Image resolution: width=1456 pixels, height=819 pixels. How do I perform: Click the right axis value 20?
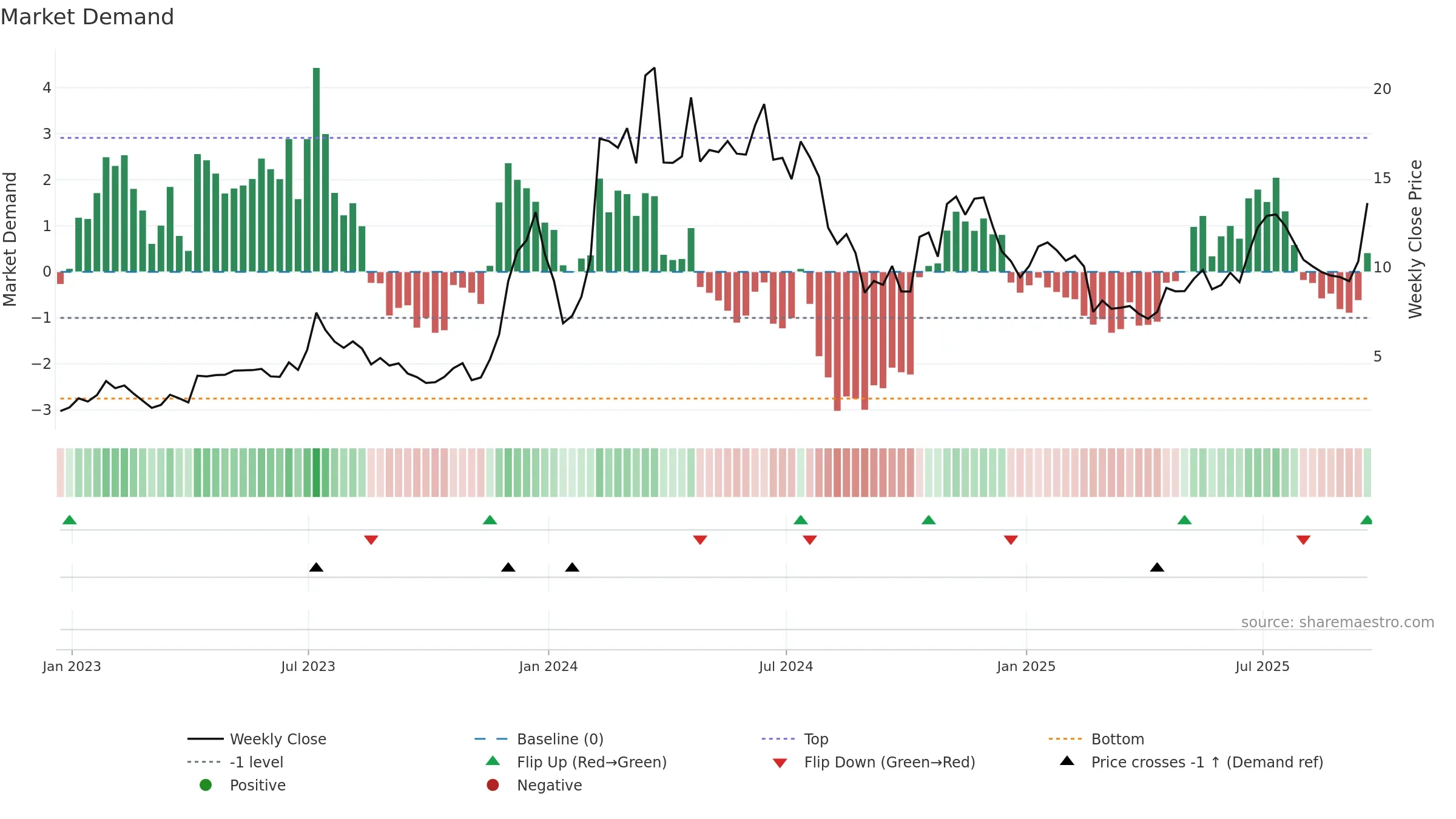[1383, 89]
